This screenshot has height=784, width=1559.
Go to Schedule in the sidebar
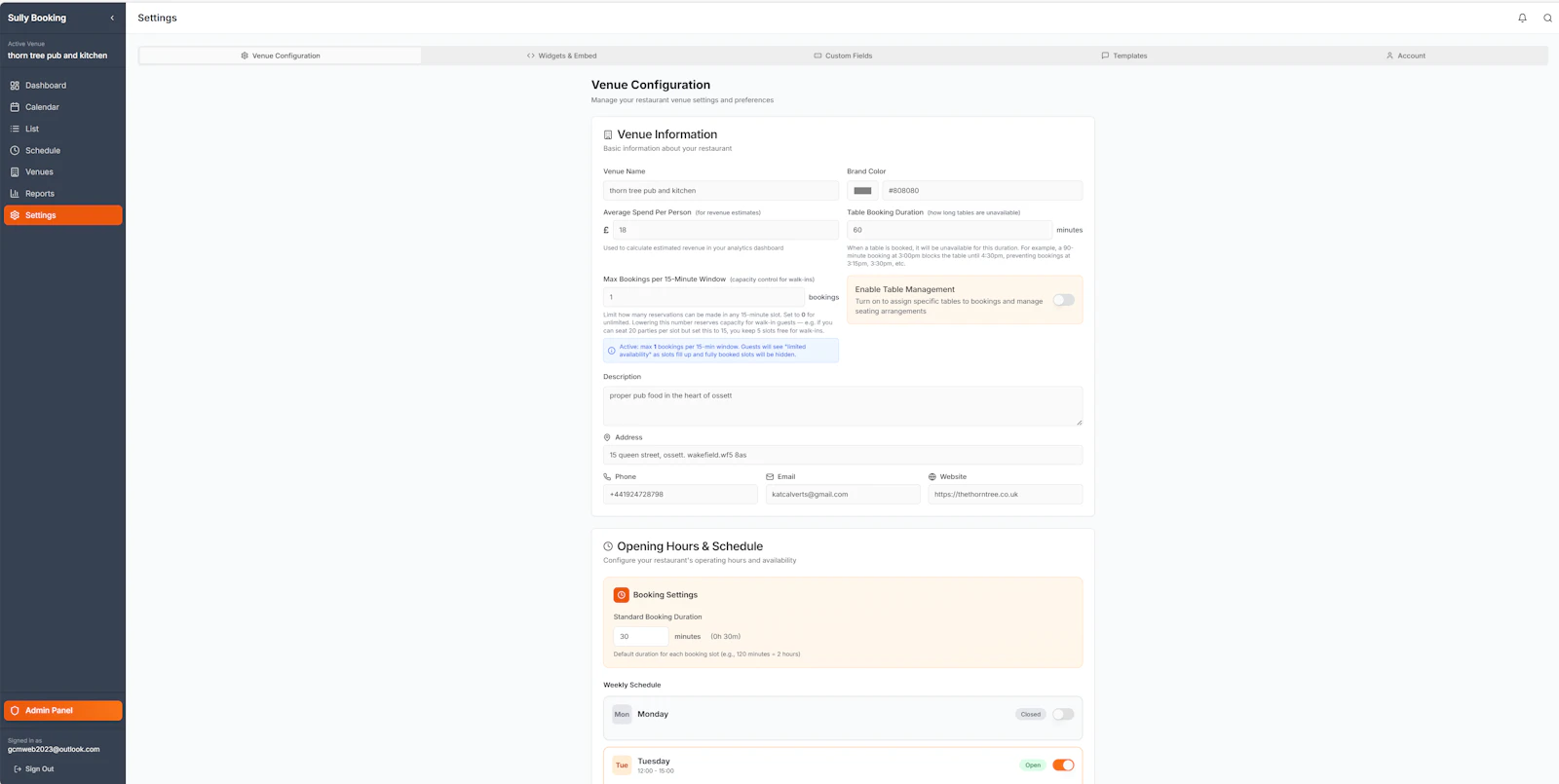(63, 150)
